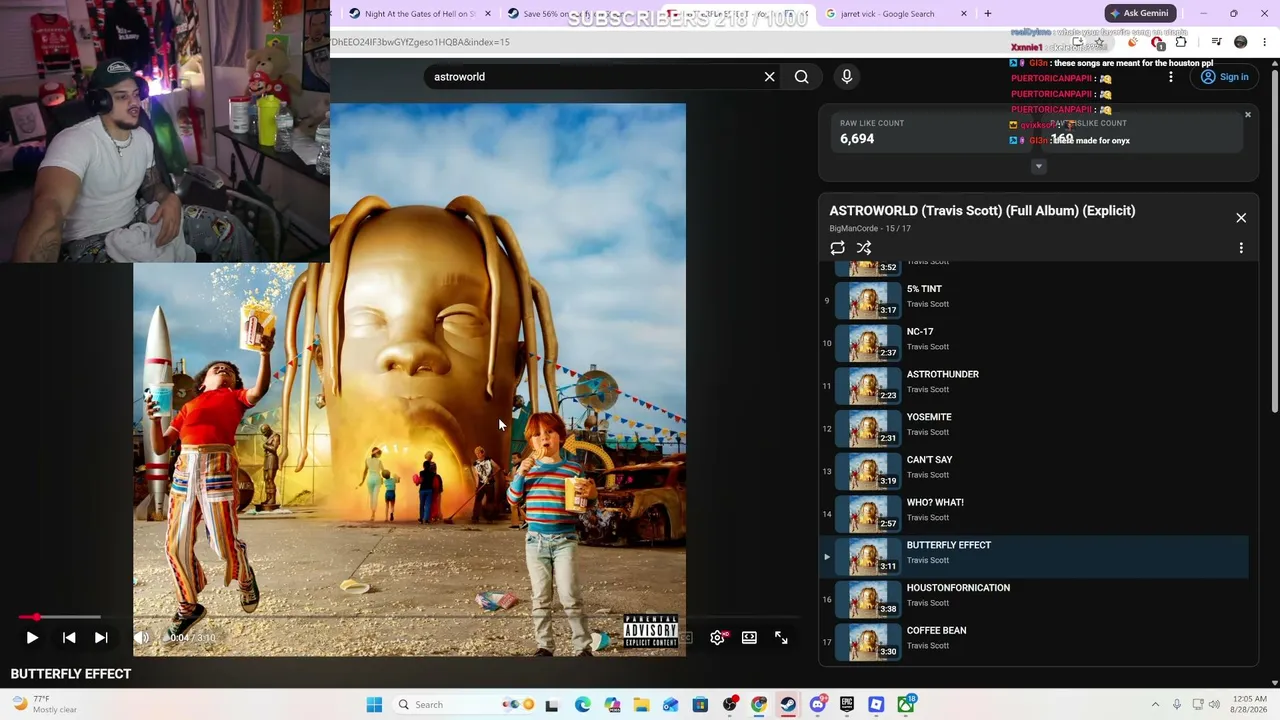The width and height of the screenshot is (1280, 720).
Task: Click the ASTROTHUNDER video thumbnail
Action: [868, 385]
